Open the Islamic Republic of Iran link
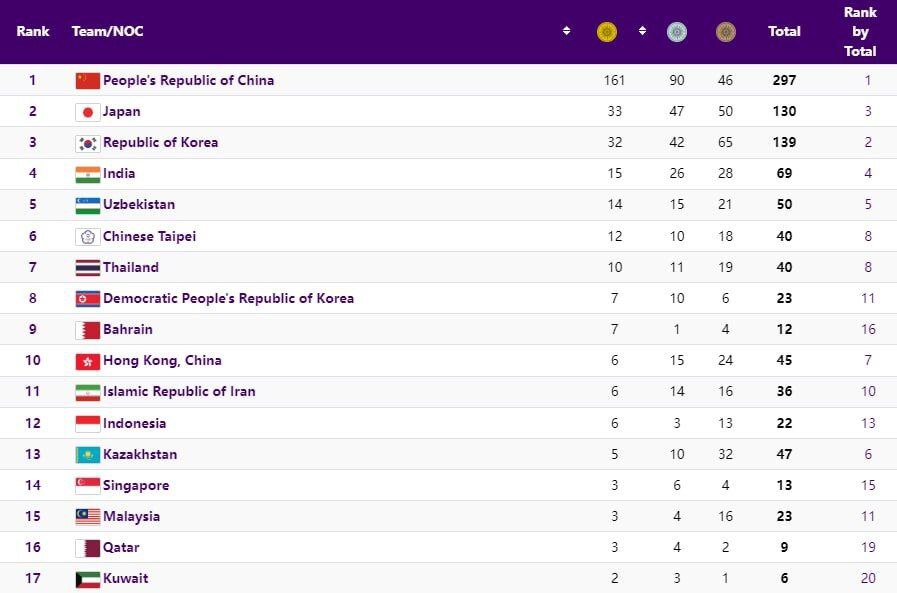897x593 pixels. 179,392
